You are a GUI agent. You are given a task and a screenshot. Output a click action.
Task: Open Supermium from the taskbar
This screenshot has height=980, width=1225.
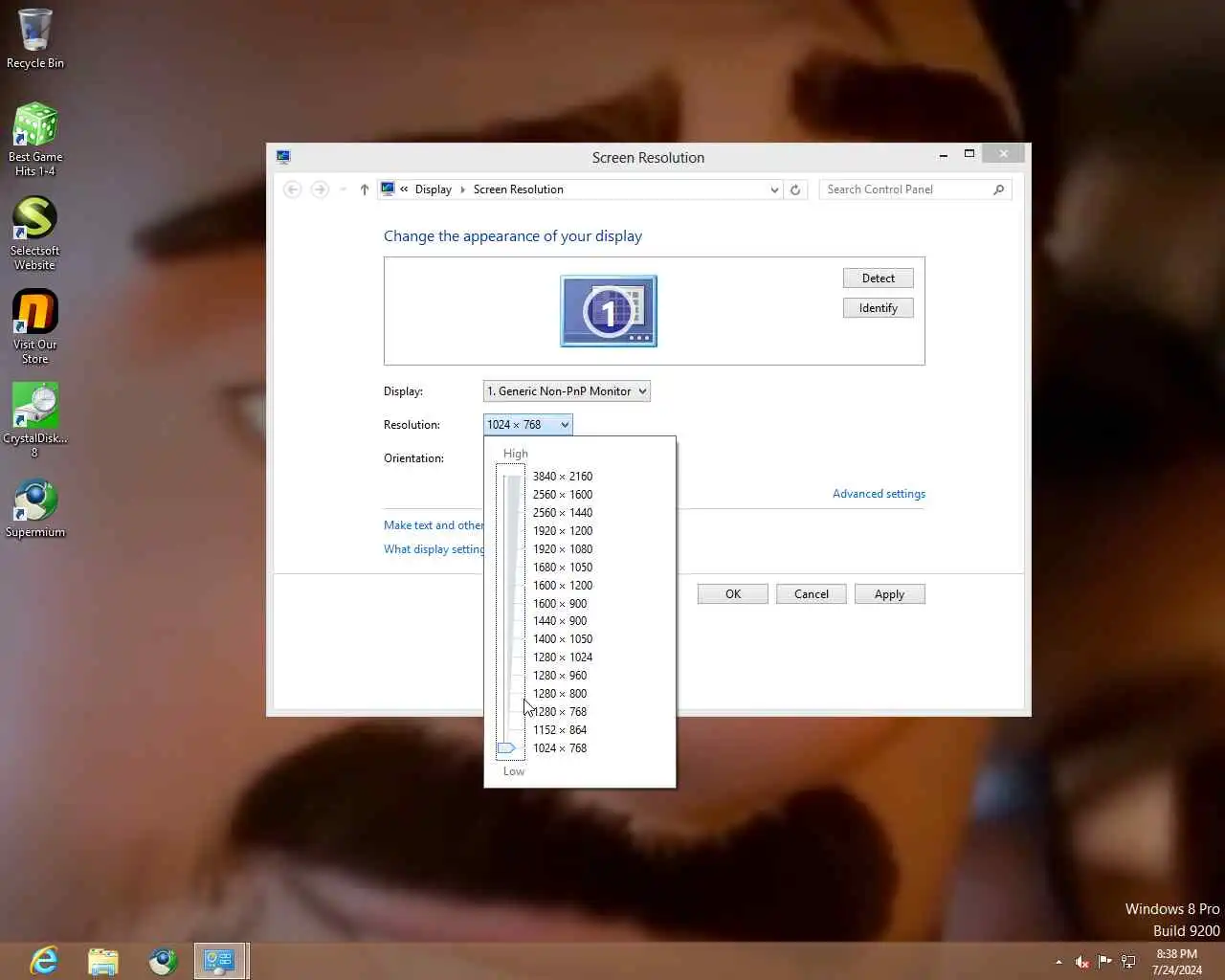163,961
